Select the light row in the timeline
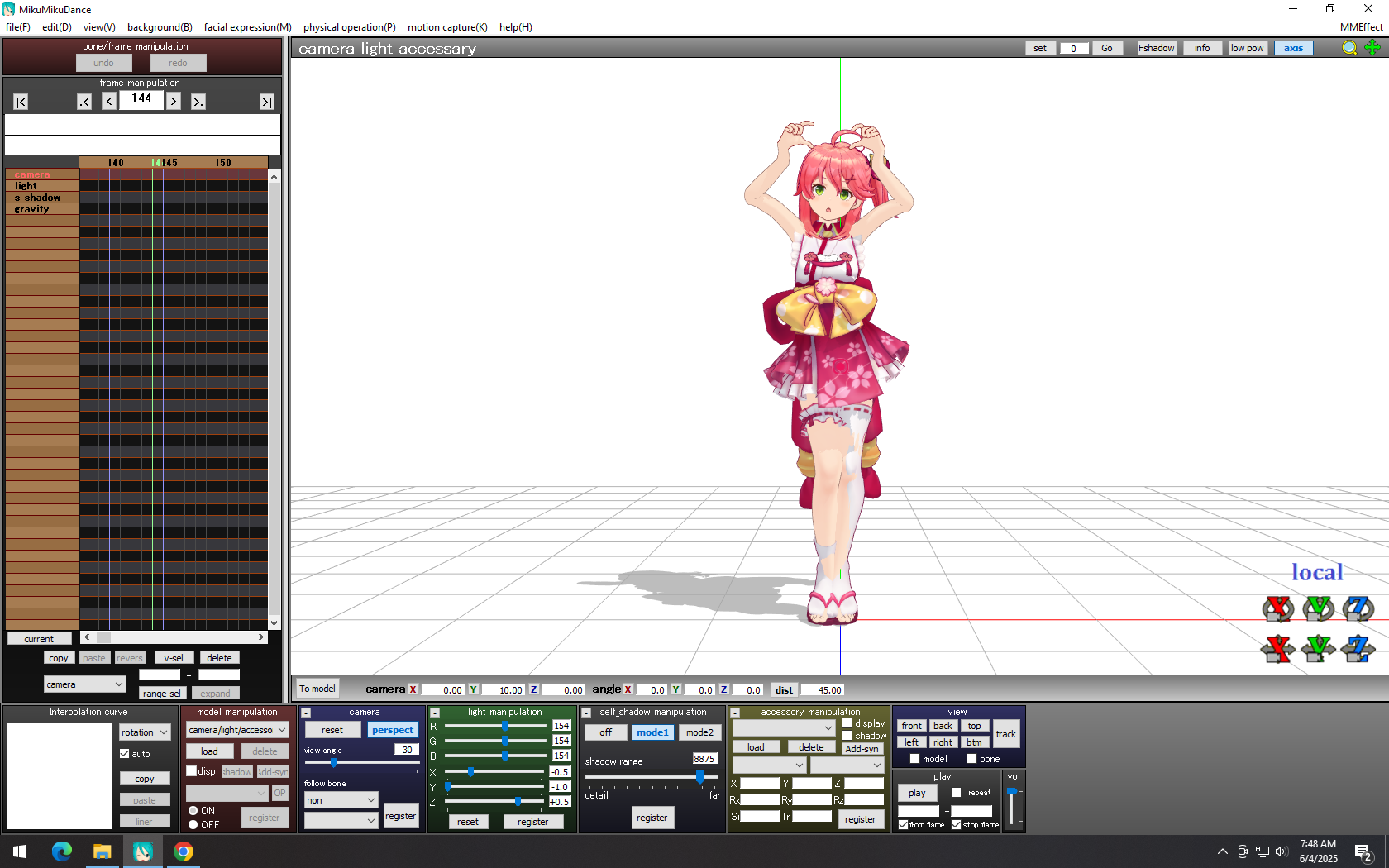 (x=42, y=186)
